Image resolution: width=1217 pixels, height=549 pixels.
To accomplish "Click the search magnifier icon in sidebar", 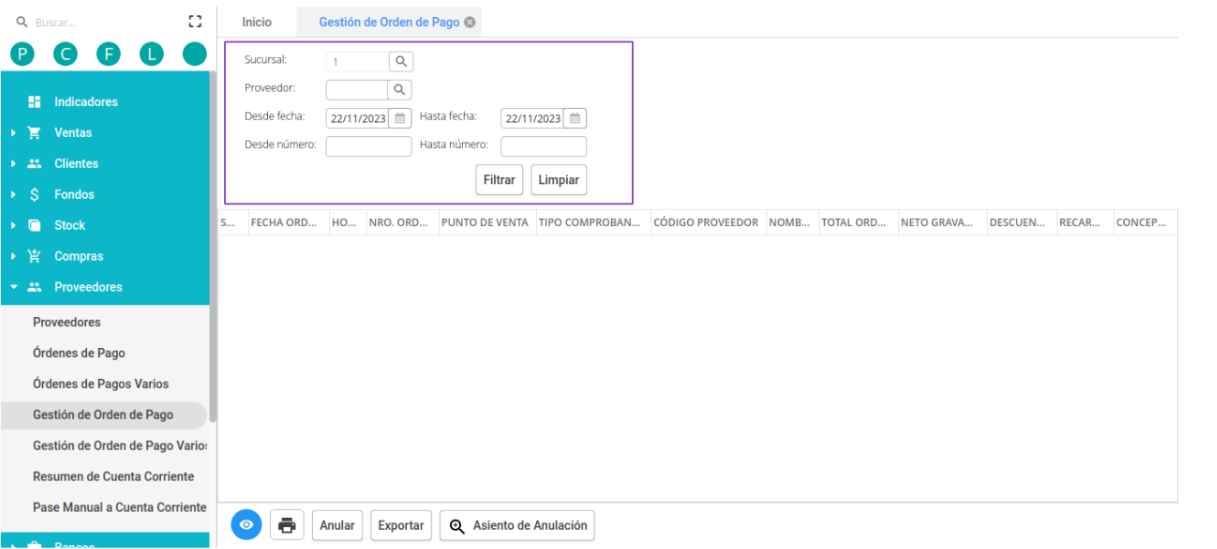I will (x=22, y=21).
